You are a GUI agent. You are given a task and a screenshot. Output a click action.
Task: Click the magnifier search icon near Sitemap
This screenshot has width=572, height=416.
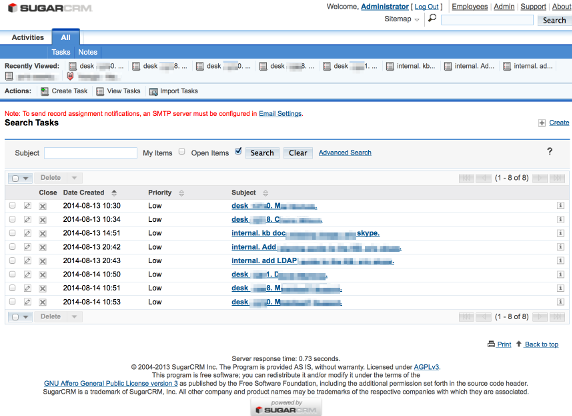click(432, 18)
